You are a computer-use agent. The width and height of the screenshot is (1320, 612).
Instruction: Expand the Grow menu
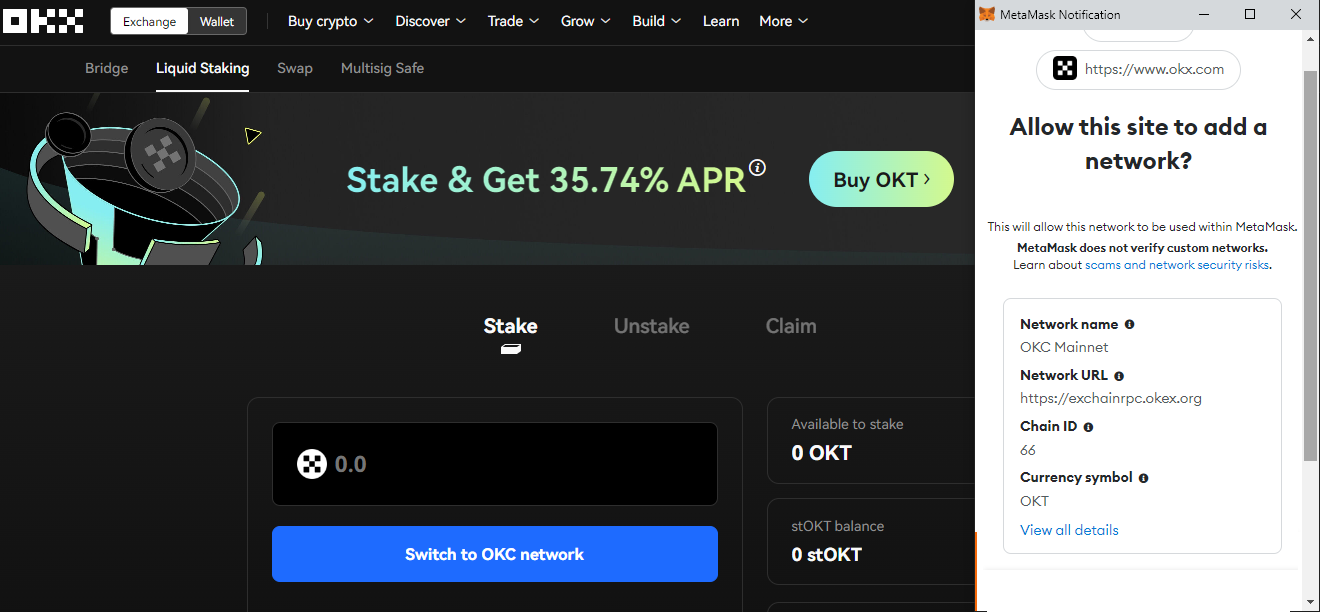click(x=586, y=21)
